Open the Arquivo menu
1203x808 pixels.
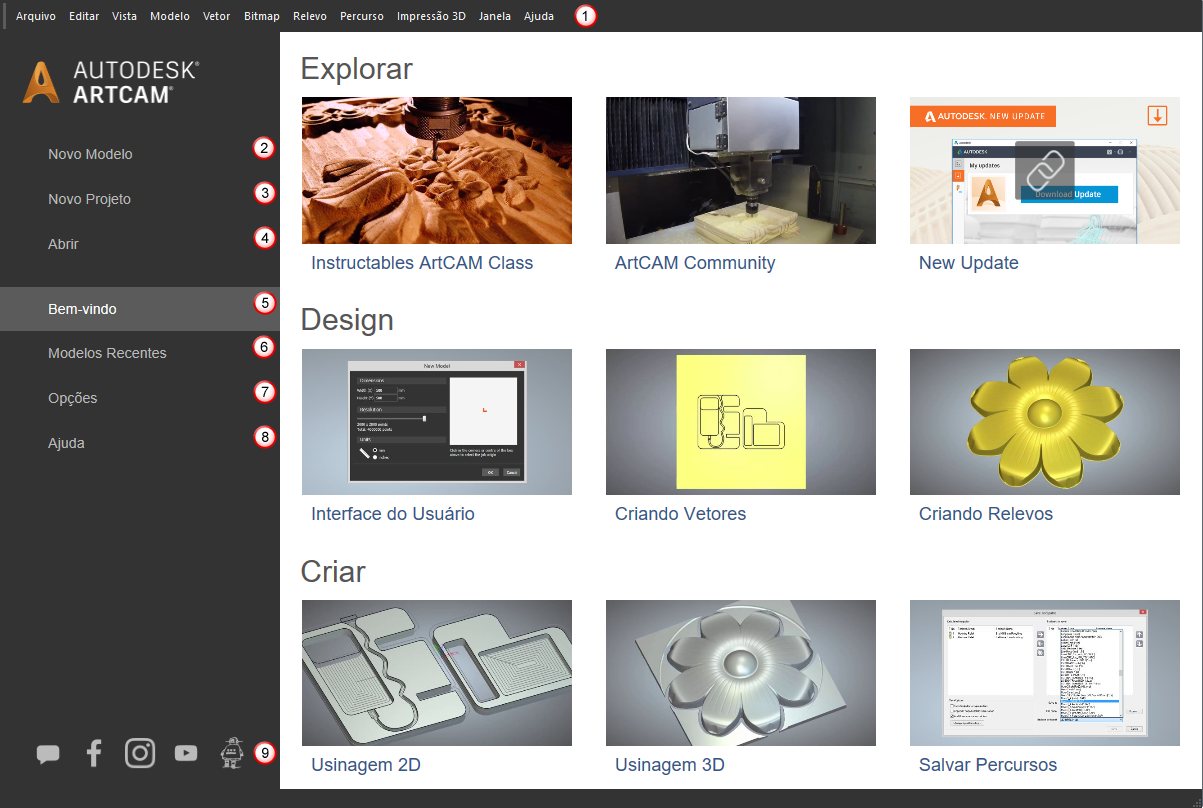pos(36,16)
